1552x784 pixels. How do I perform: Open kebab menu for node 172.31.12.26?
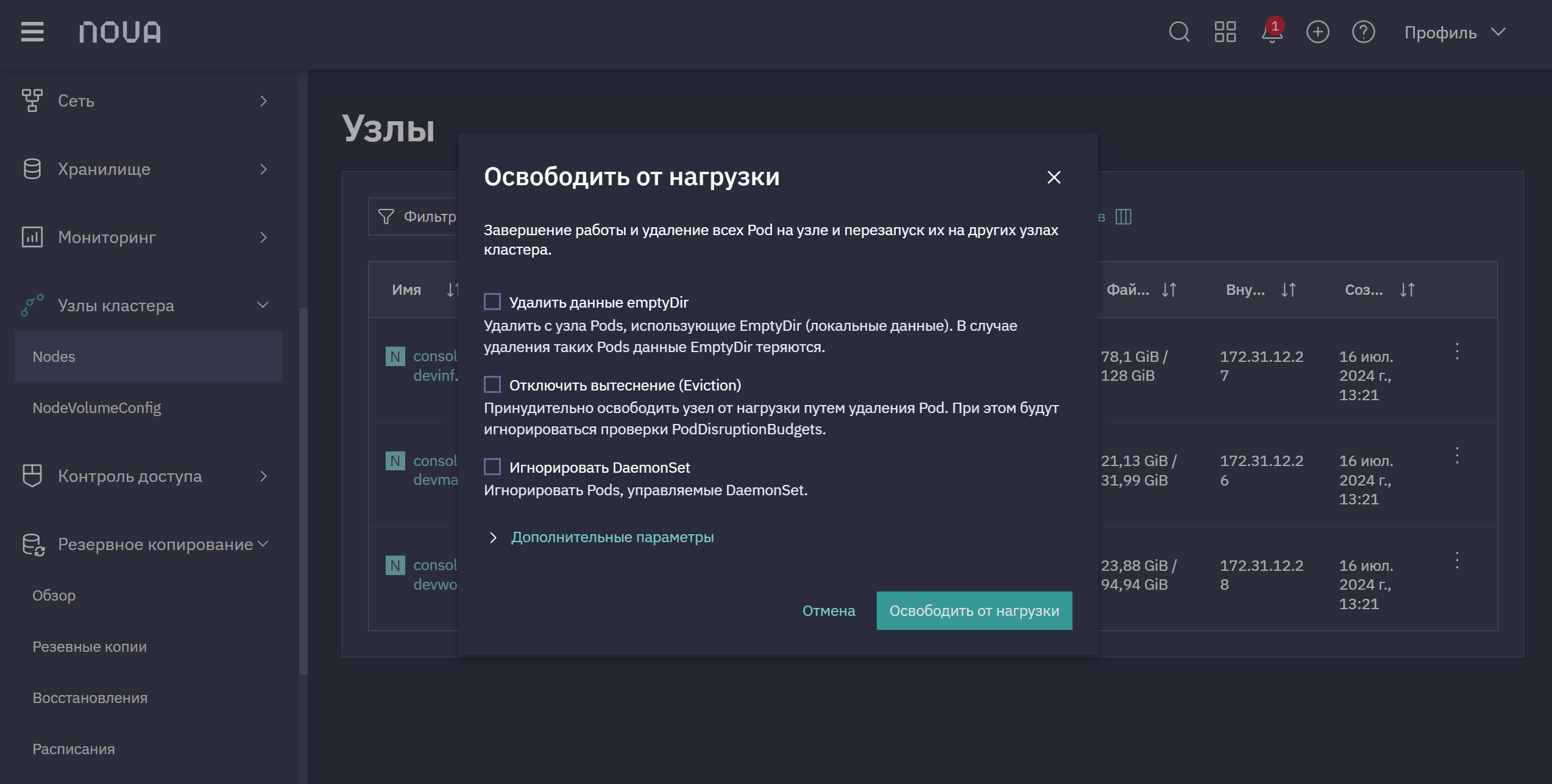click(x=1457, y=456)
